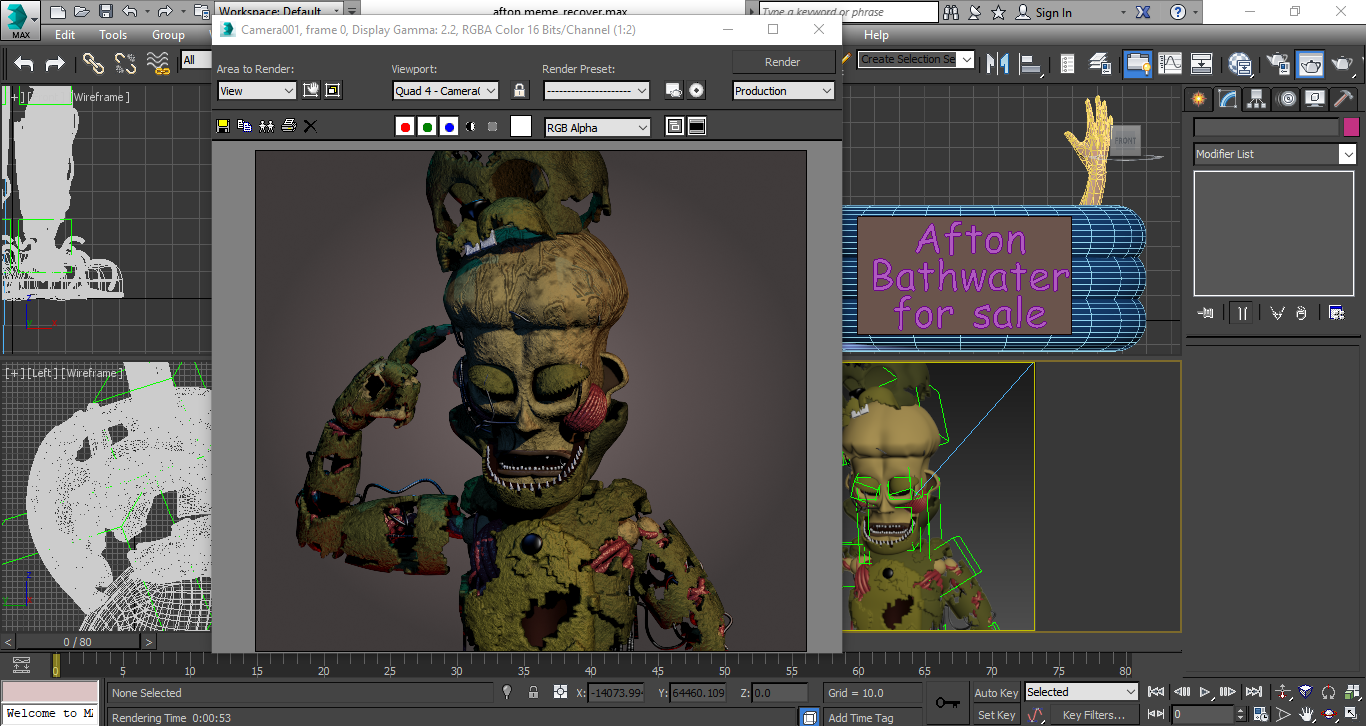This screenshot has height=726, width=1366.
Task: Toggle green channel in render window
Action: click(x=427, y=127)
